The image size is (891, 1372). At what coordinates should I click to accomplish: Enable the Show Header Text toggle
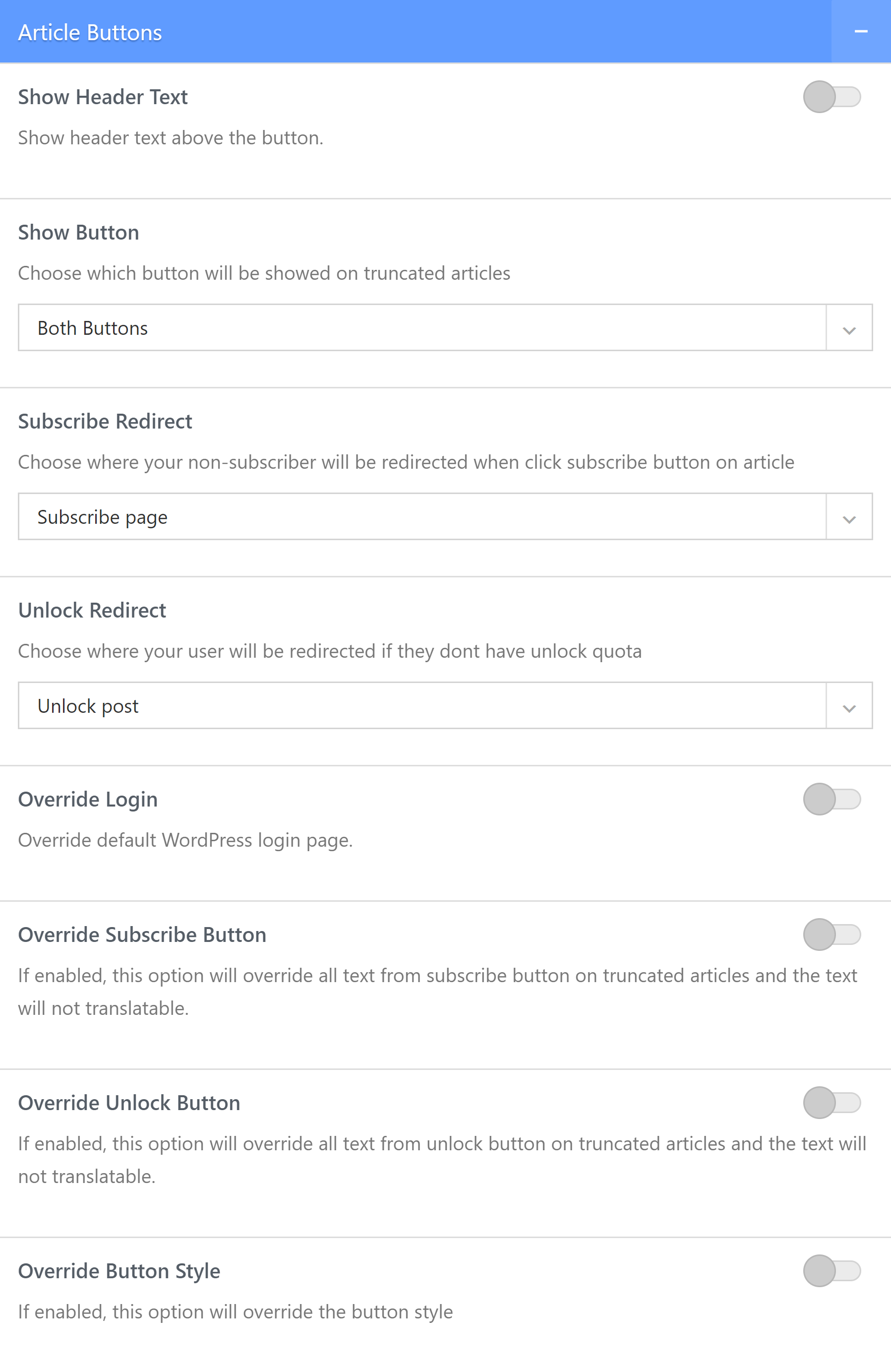click(832, 97)
